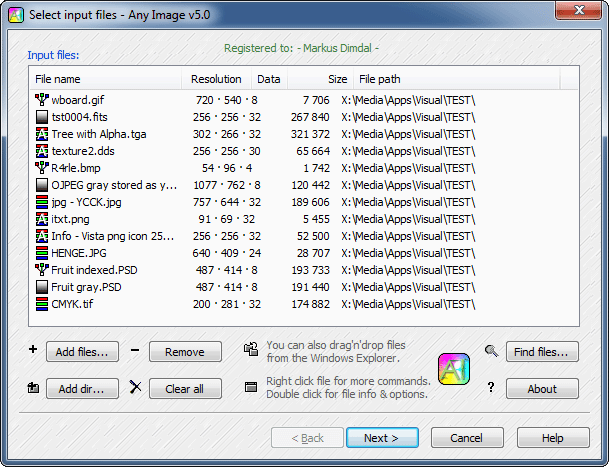609x467 pixels.
Task: Select the Fruit indexed.PSD file name
Action: (x=94, y=270)
